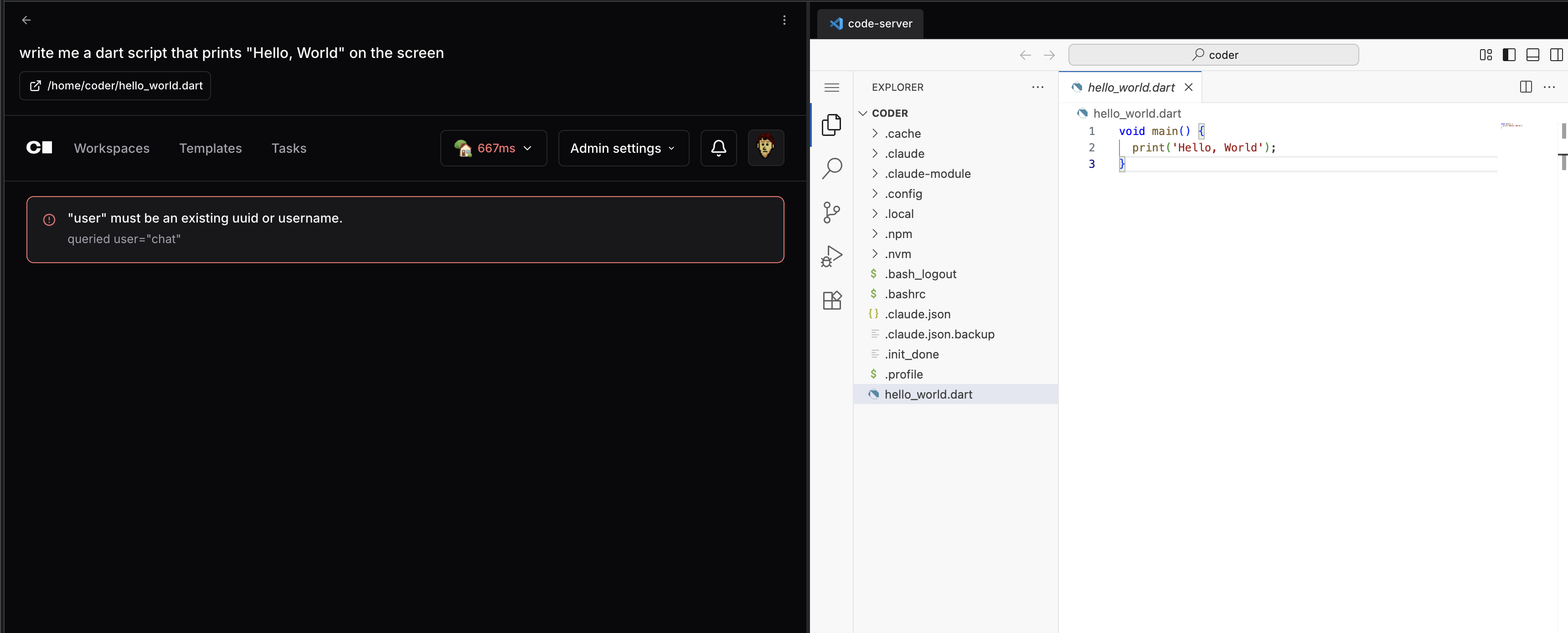
Task: Select hello_world.dart in Explorer tree
Action: 956,394
